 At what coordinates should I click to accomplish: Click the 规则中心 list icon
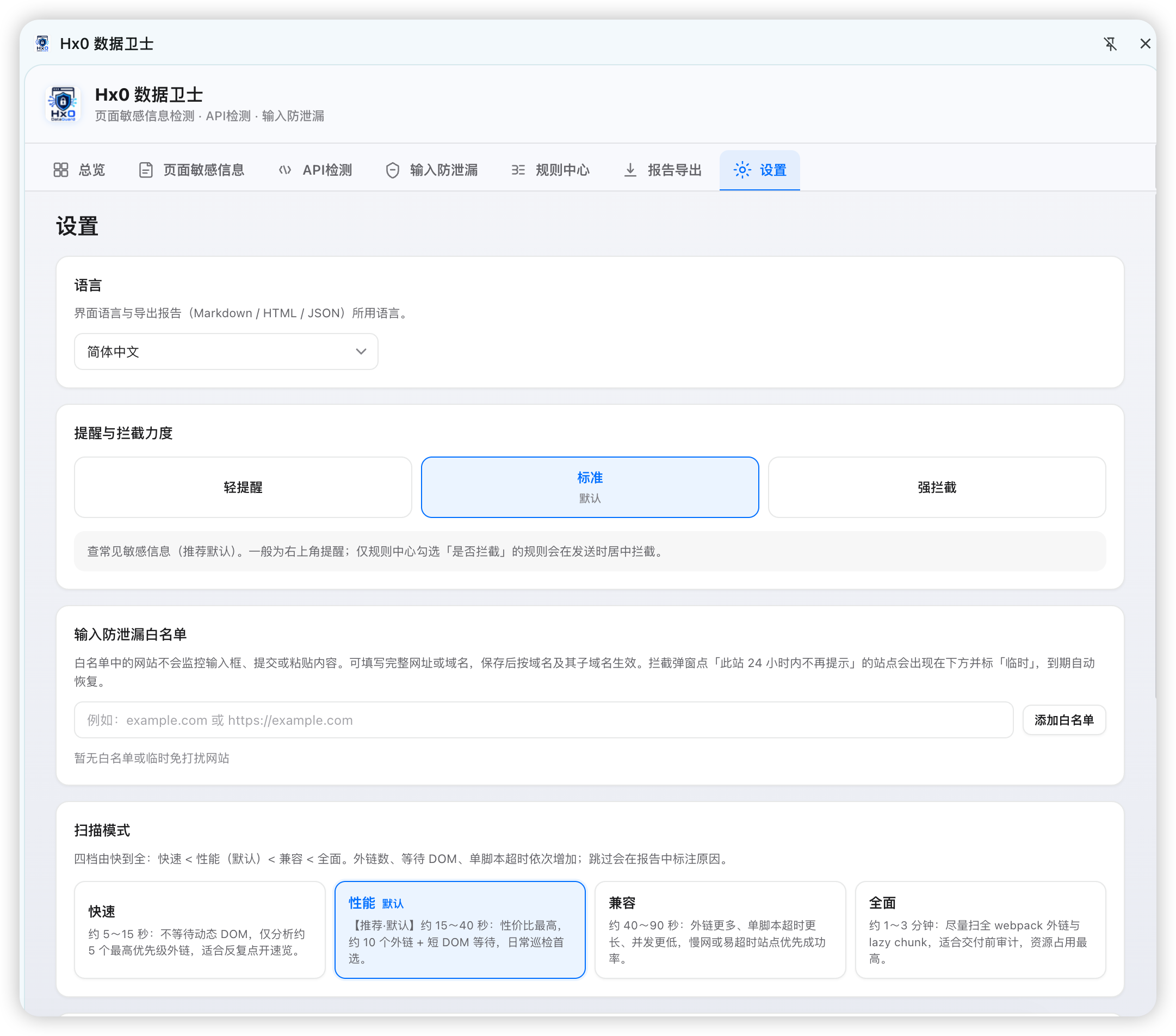[518, 170]
